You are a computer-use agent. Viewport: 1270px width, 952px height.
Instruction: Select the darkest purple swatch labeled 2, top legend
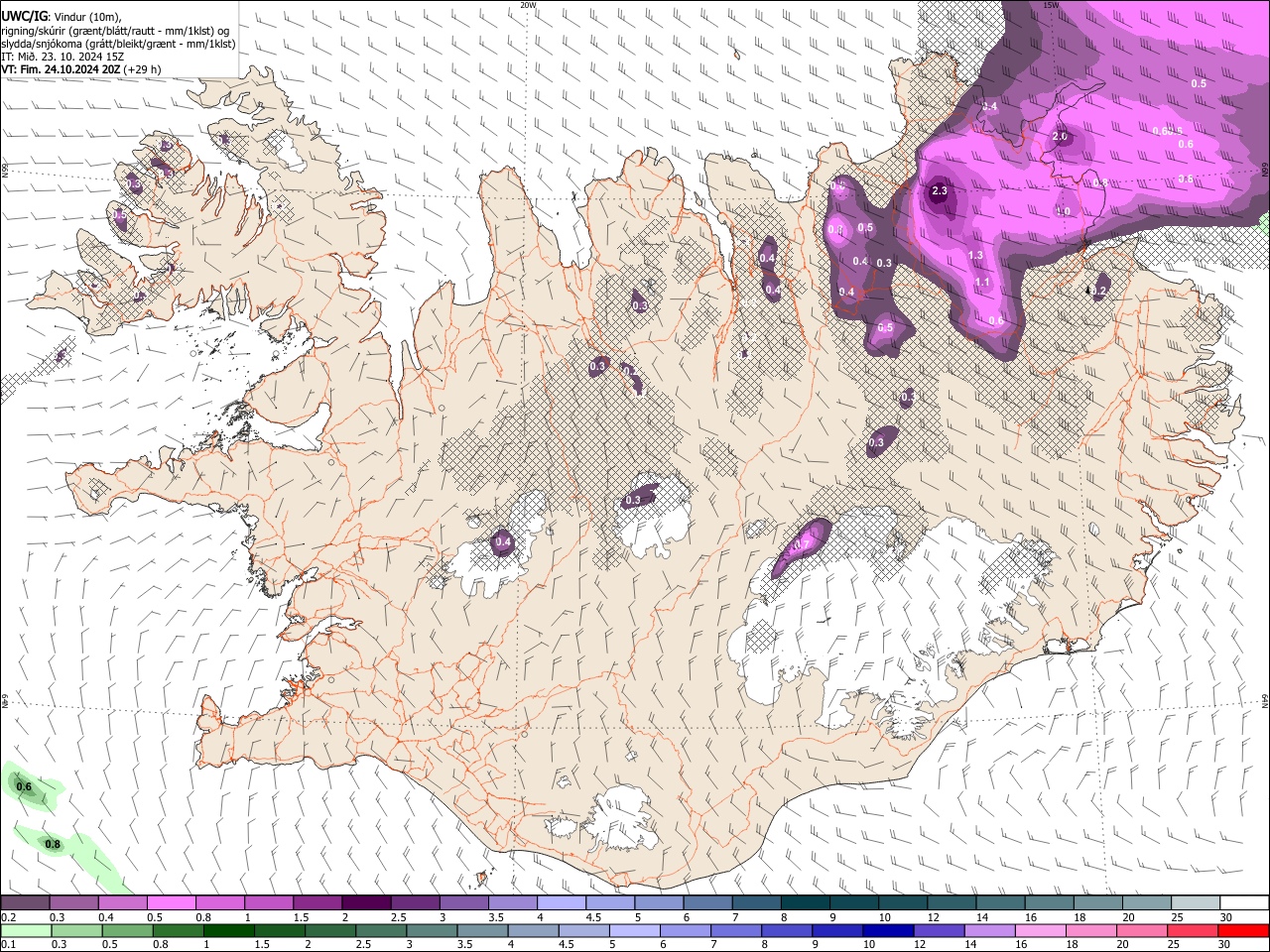pos(365,903)
